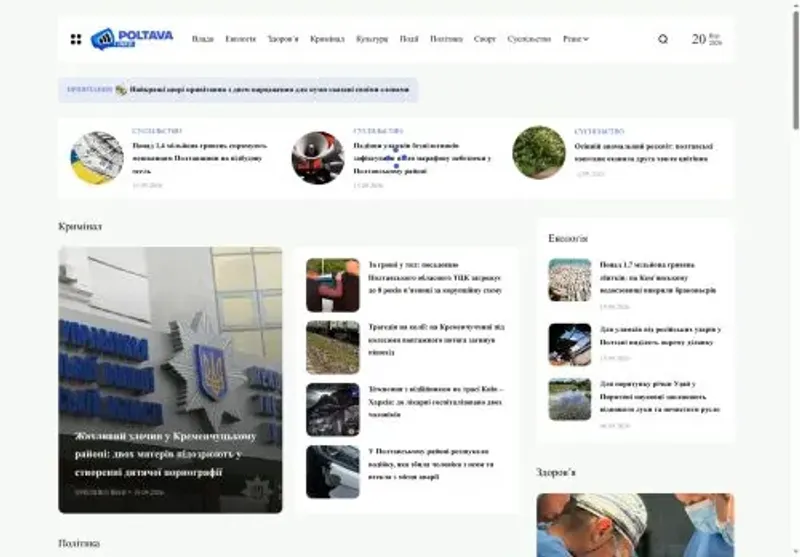Open Політика in the top menu

(x=446, y=39)
